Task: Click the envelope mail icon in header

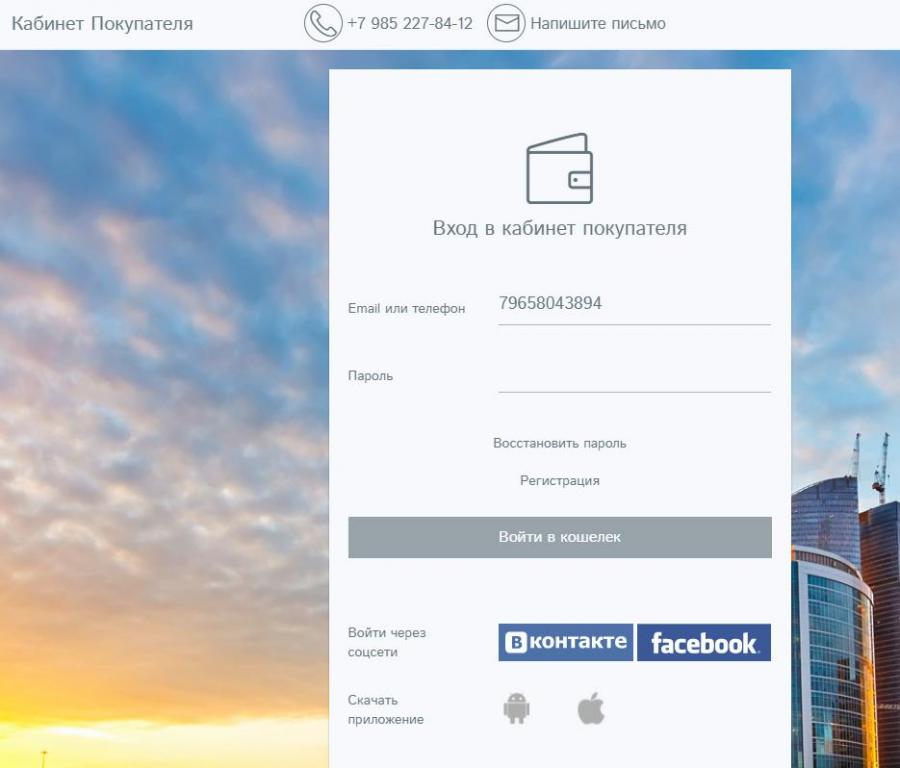Action: pos(506,23)
